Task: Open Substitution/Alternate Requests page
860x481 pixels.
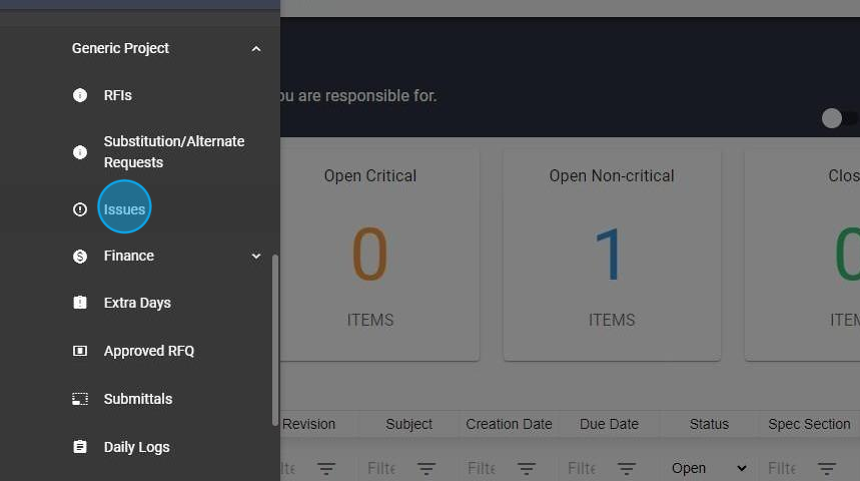Action: pos(174,152)
